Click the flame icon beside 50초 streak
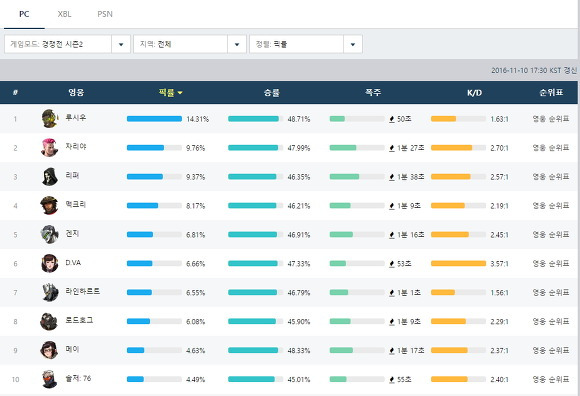The width and height of the screenshot is (580, 396). click(392, 119)
